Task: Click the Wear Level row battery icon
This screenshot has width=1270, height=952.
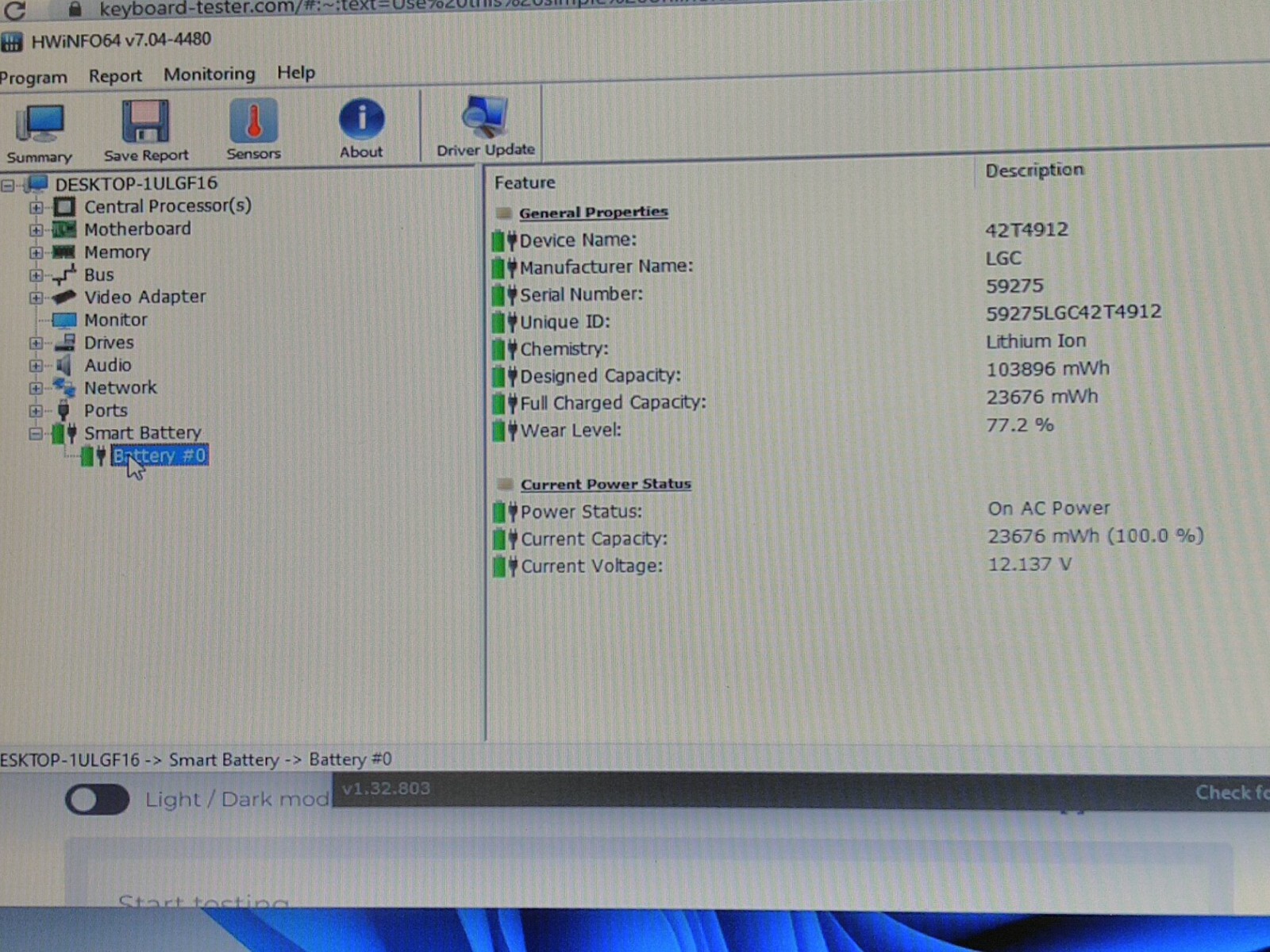Action: coord(504,432)
